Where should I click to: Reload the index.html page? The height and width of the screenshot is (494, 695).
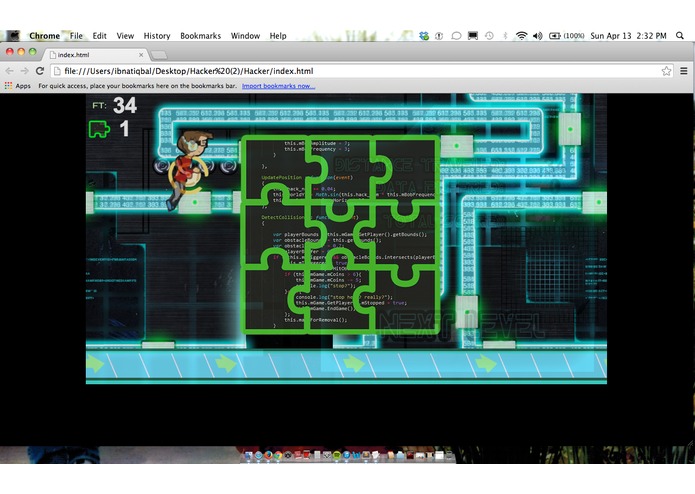pos(40,71)
